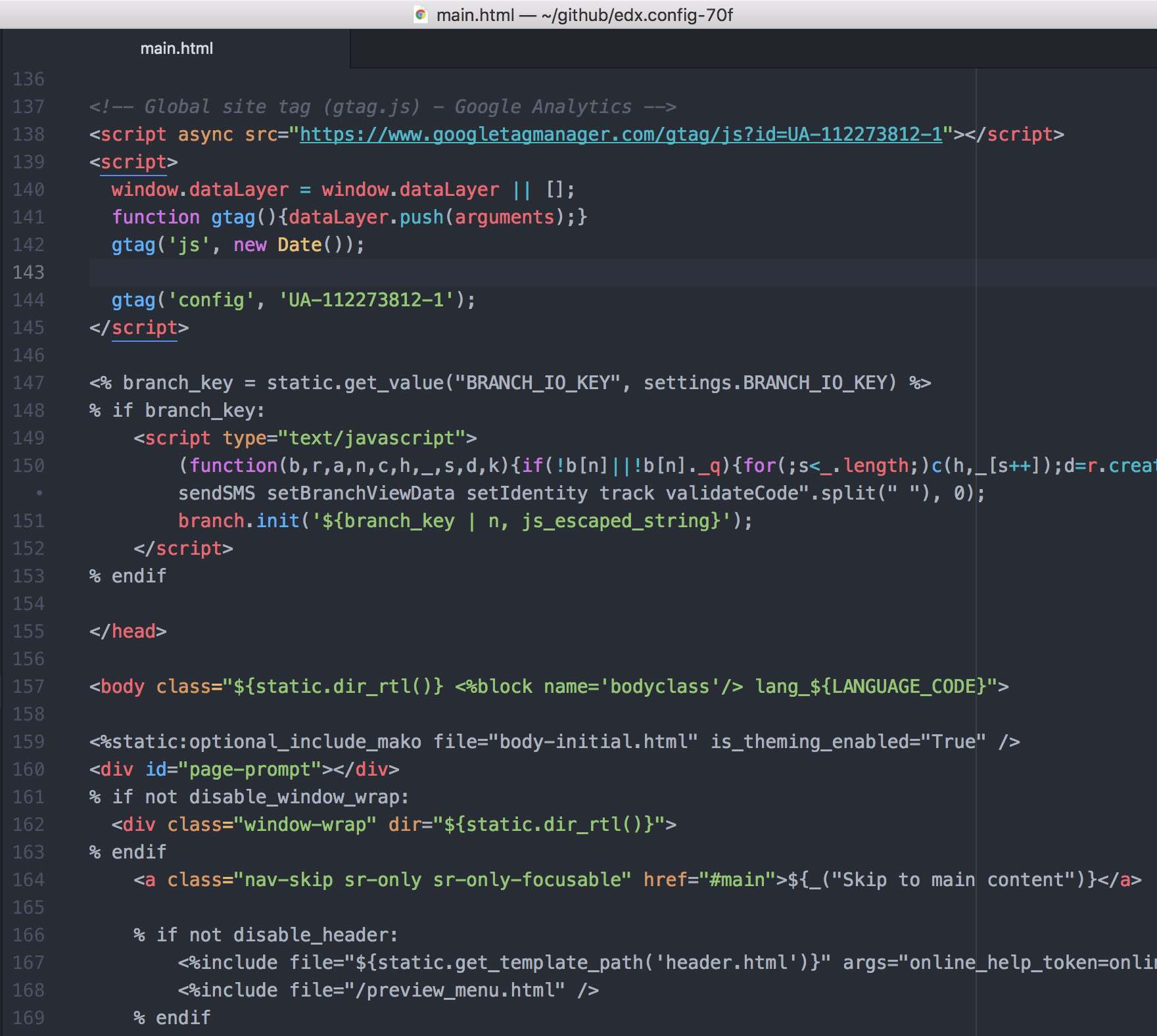Click the opening script tag on line 139
This screenshot has height=1036, width=1157.
pos(133,162)
